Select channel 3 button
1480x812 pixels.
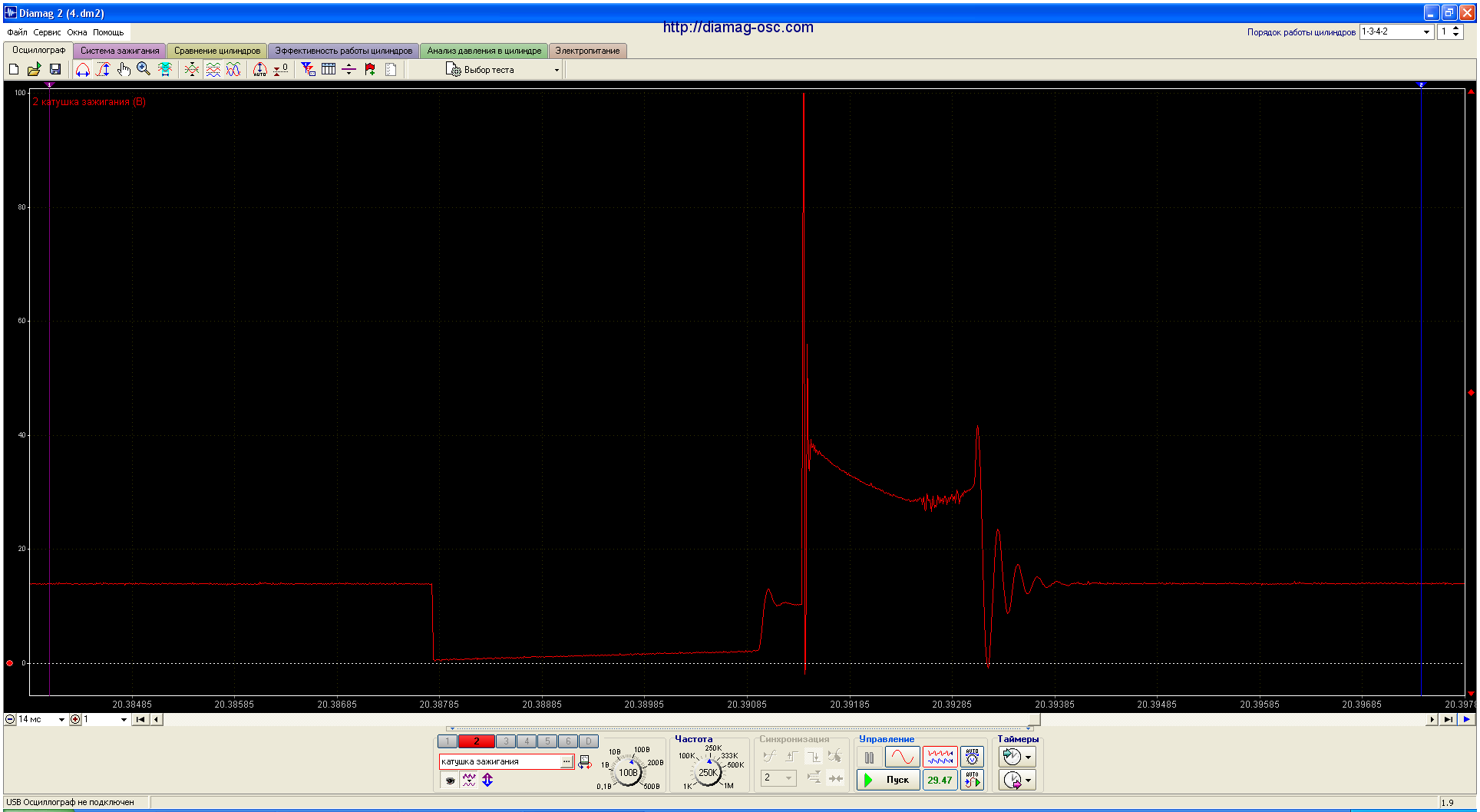[505, 741]
